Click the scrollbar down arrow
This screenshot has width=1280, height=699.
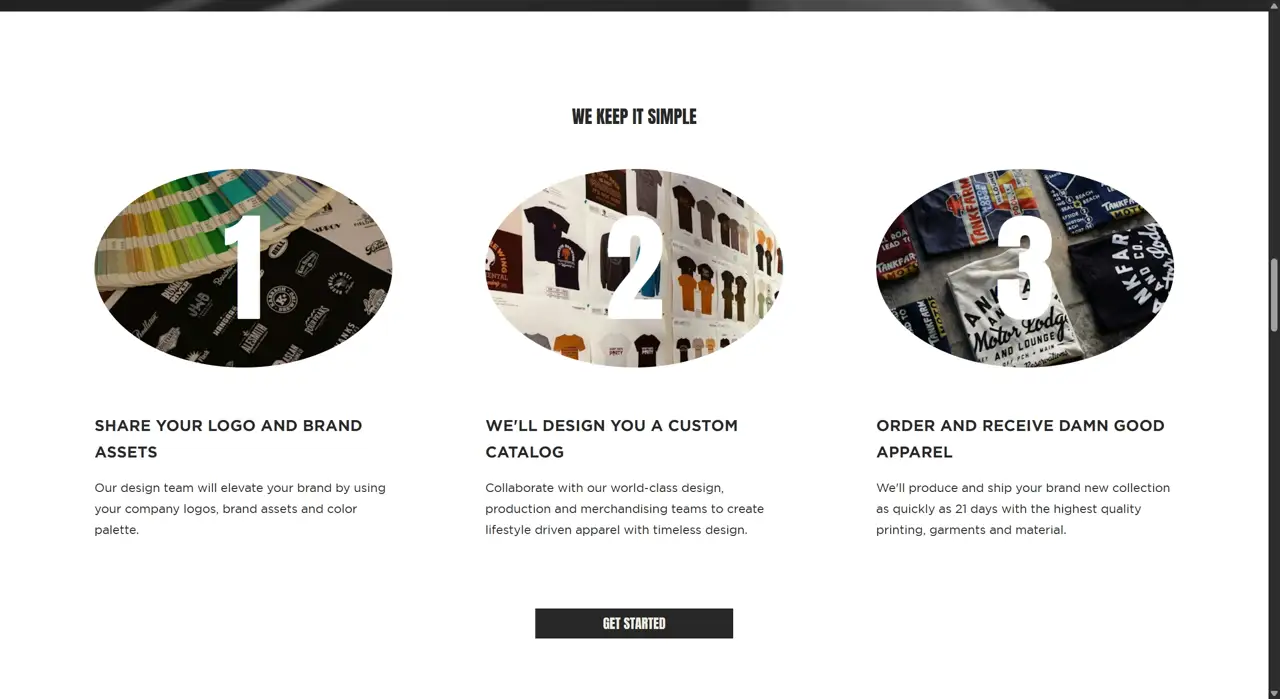click(1274, 692)
